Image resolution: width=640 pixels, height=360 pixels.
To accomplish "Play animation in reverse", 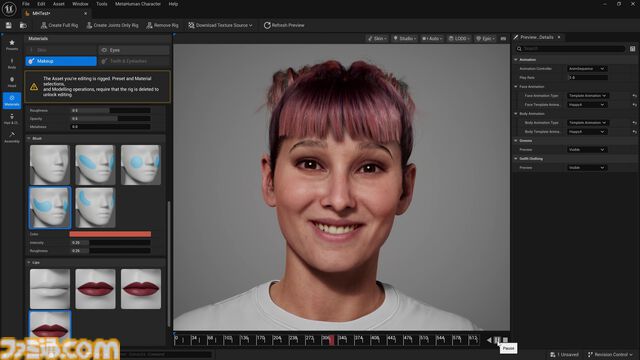I will (x=489, y=340).
